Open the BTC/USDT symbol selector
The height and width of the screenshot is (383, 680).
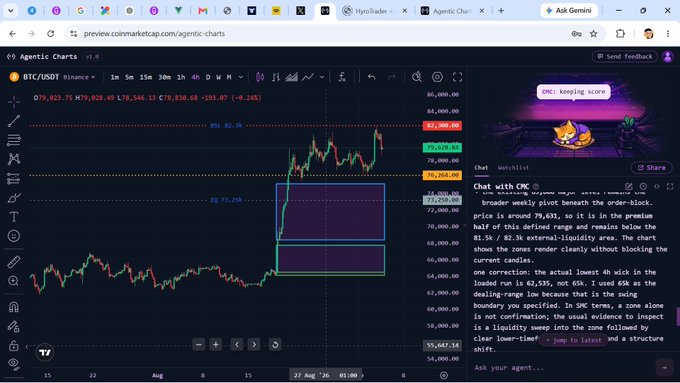[35, 77]
